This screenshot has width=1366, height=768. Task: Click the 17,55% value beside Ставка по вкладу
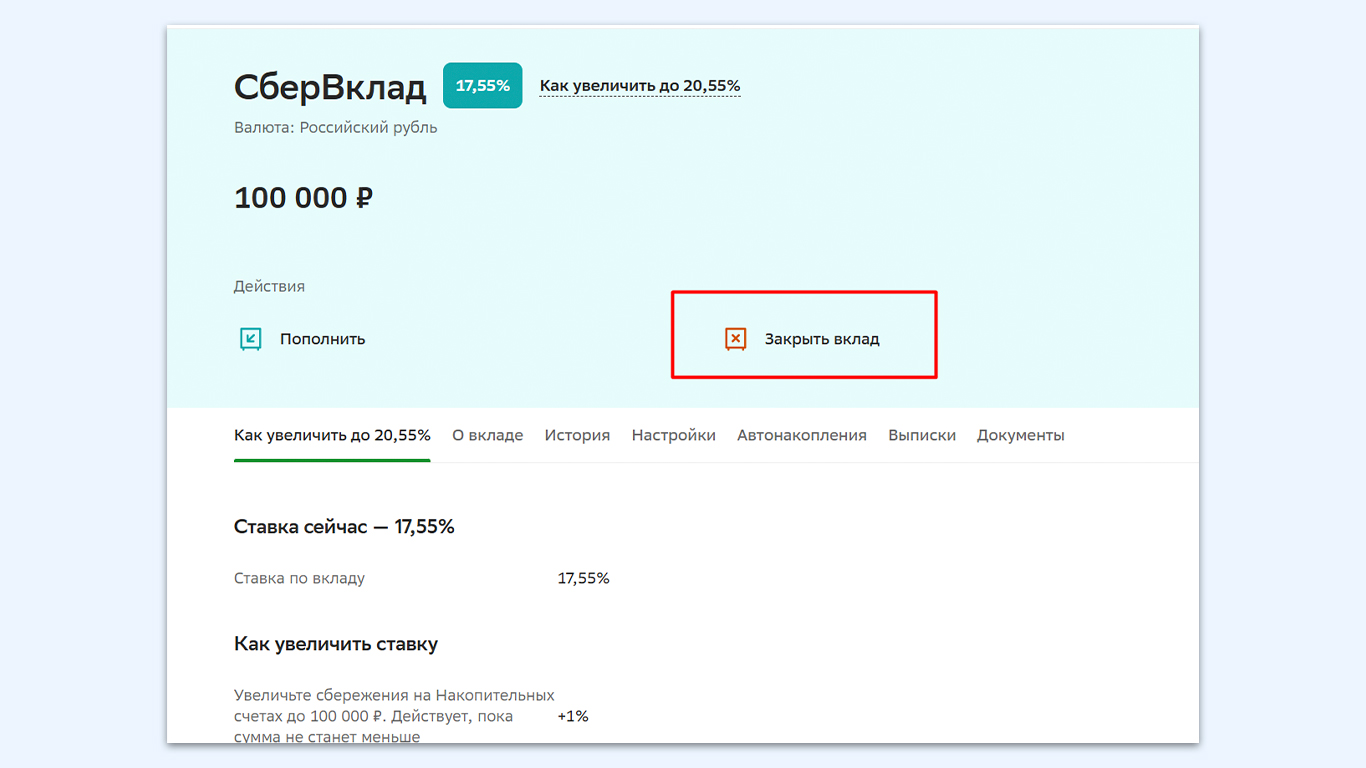[583, 578]
